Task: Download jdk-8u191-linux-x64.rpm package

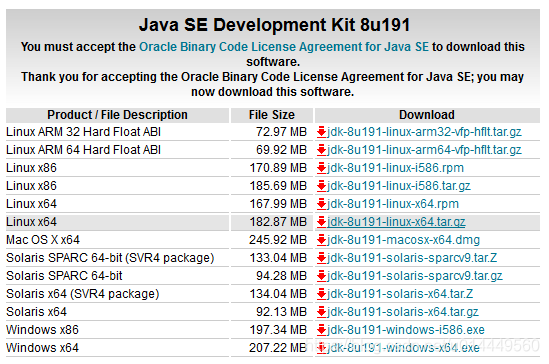Action: coord(393,204)
